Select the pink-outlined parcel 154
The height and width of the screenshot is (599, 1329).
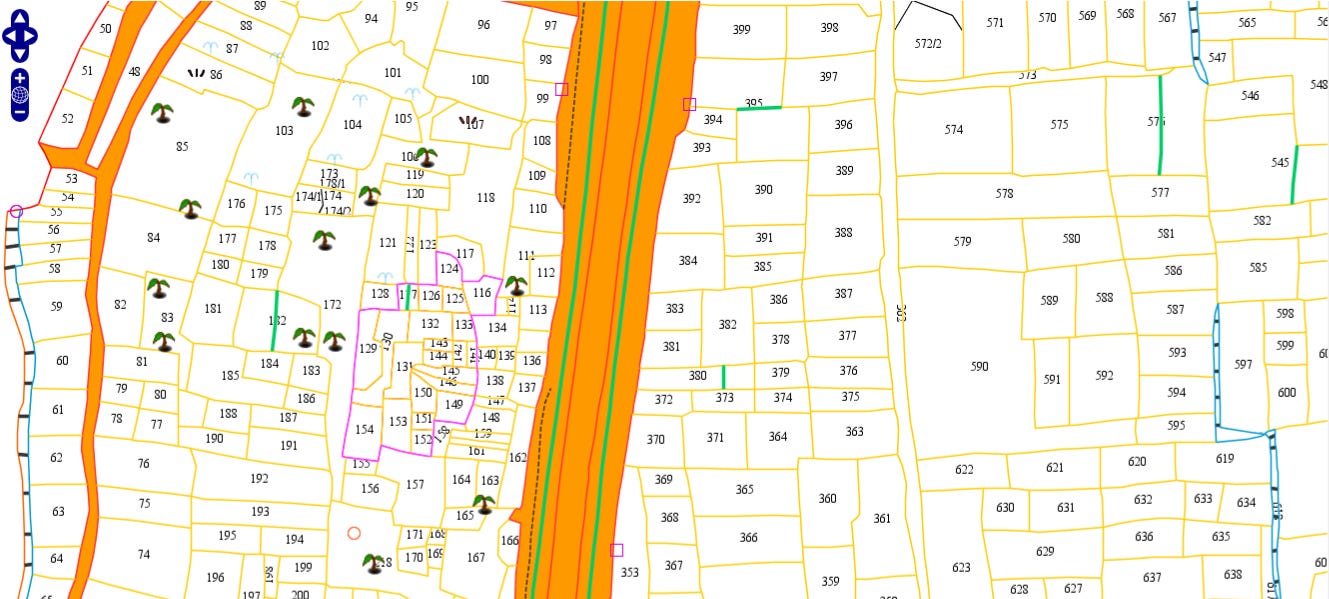pos(365,428)
